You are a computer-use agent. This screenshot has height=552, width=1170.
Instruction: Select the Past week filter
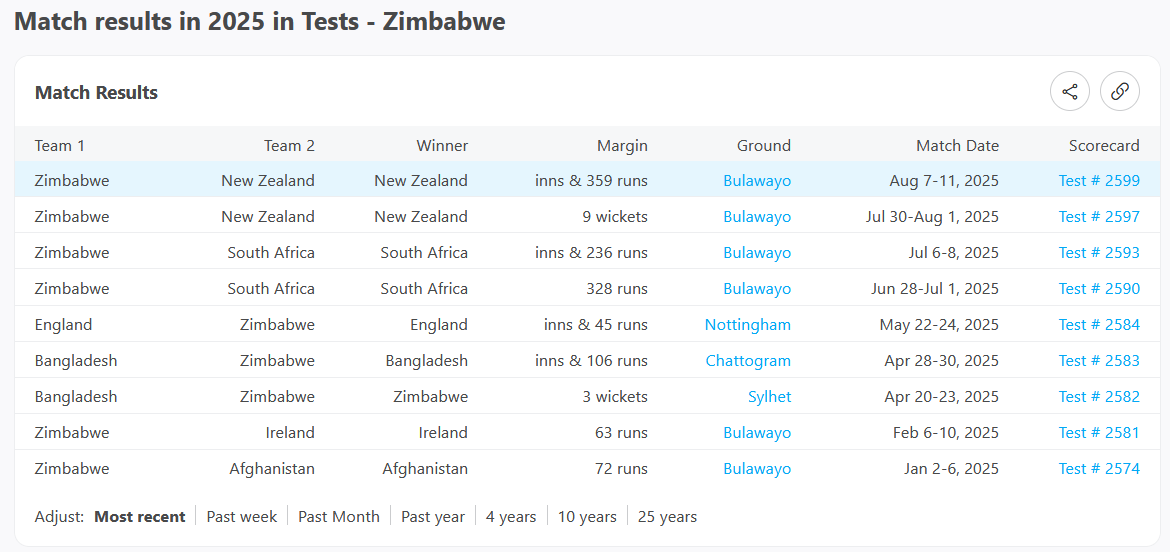point(242,517)
